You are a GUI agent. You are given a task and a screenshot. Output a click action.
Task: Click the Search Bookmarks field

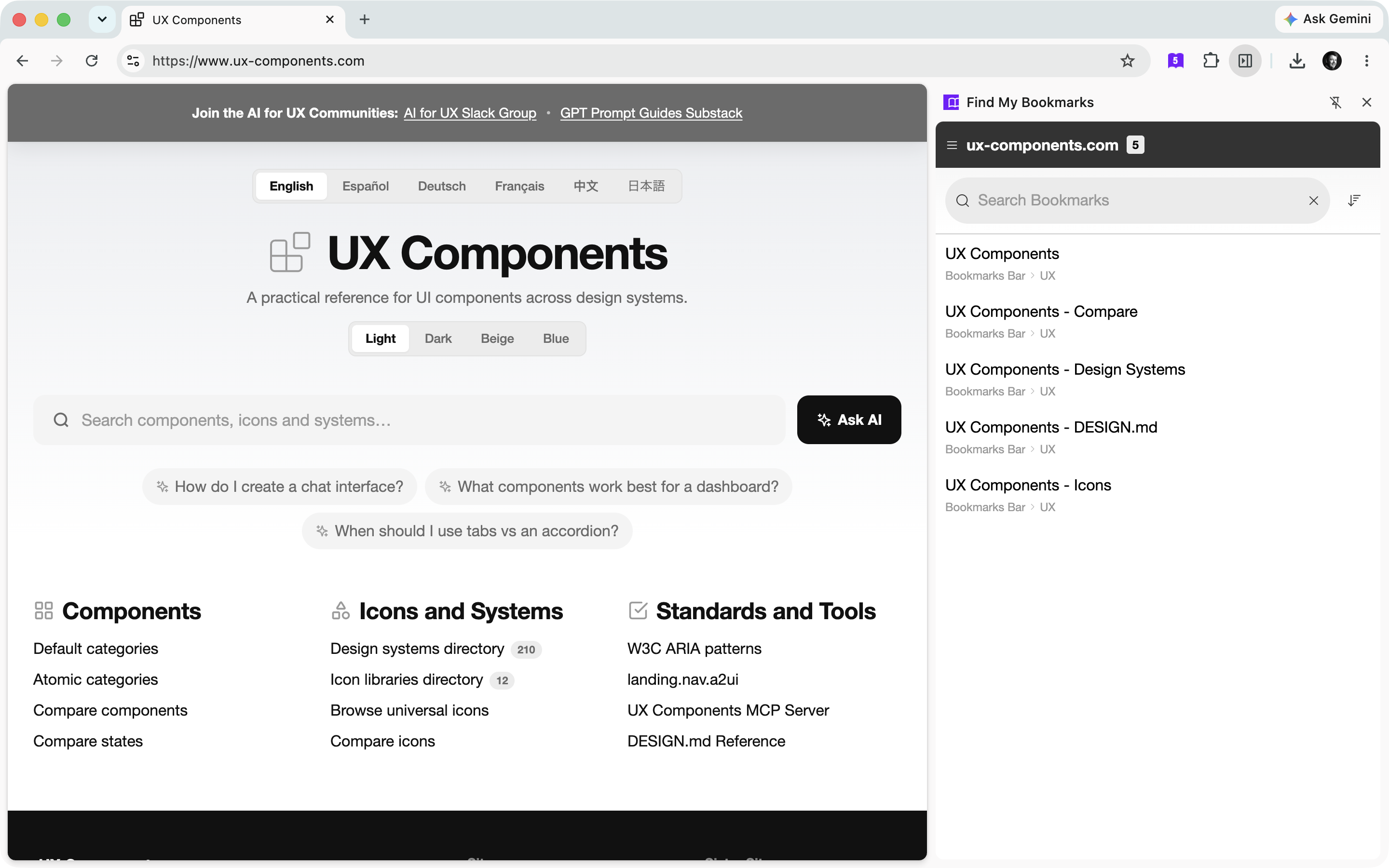pyautogui.click(x=1137, y=200)
